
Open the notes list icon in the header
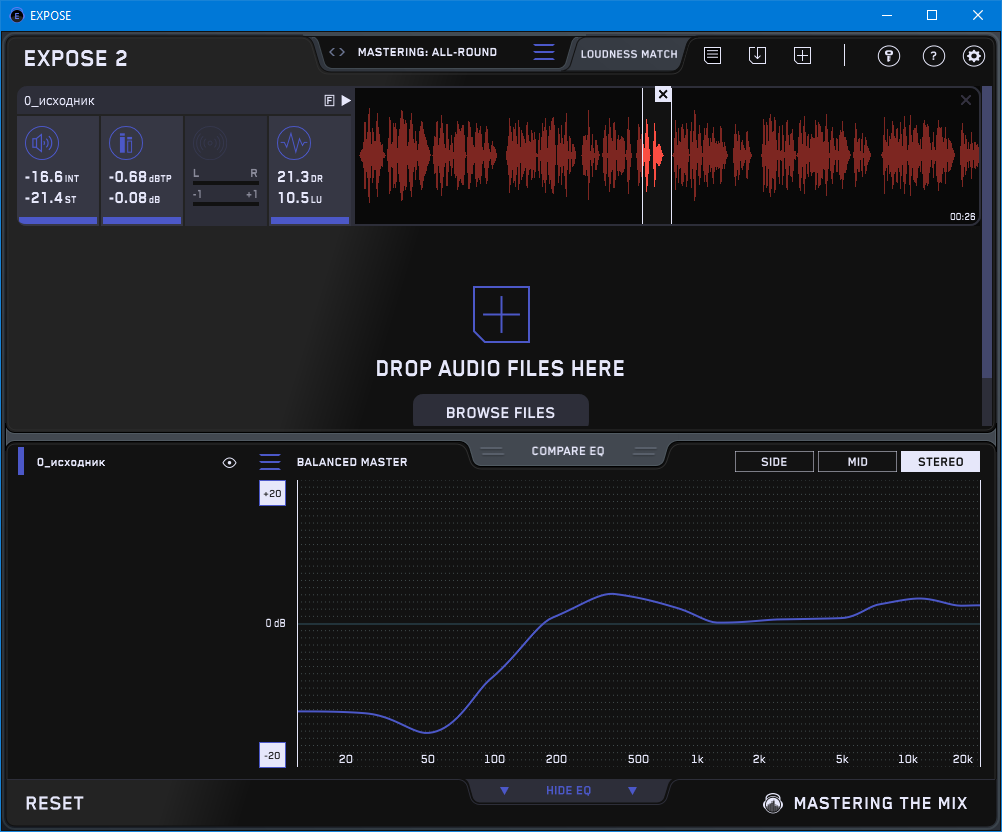click(713, 56)
